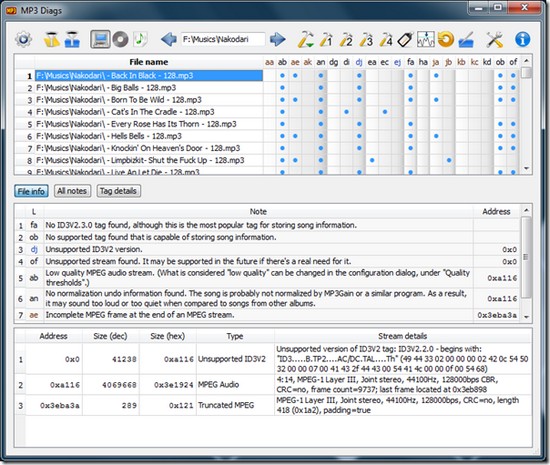Image resolution: width=550 pixels, height=465 pixels.
Task: Click the scroll-down arrow in notes panel
Action: point(526,316)
